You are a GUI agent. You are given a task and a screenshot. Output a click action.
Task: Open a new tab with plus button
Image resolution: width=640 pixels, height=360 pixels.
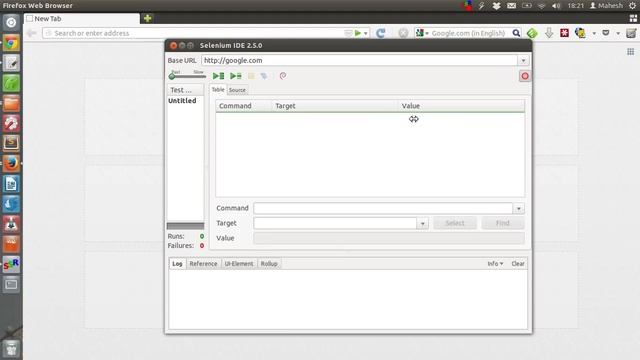[147, 18]
